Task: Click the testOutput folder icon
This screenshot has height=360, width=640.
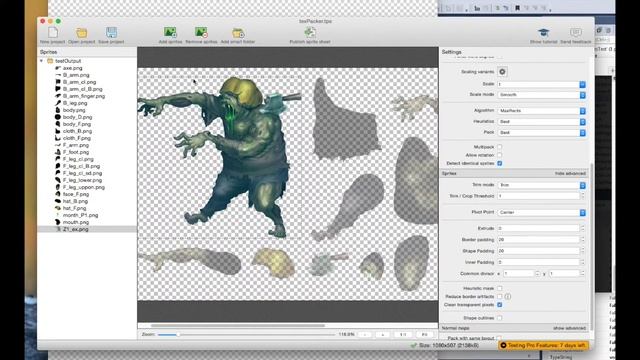Action: click(50, 61)
